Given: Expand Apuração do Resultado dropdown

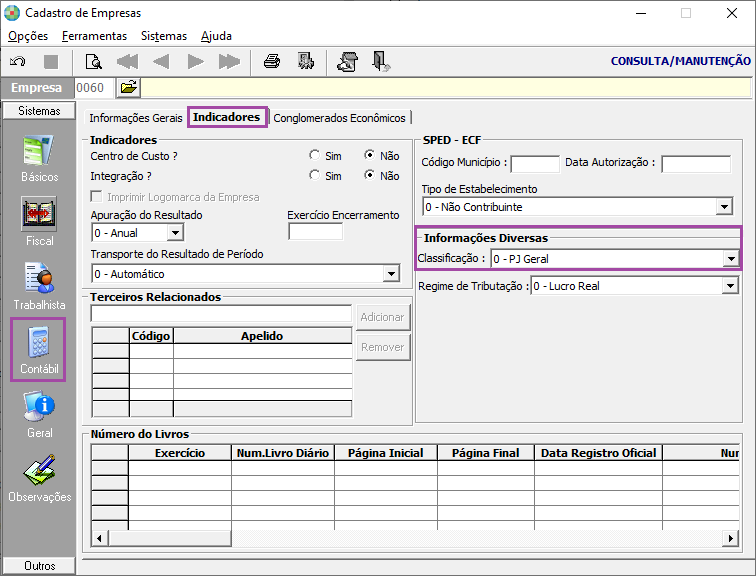Looking at the screenshot, I should (x=176, y=233).
